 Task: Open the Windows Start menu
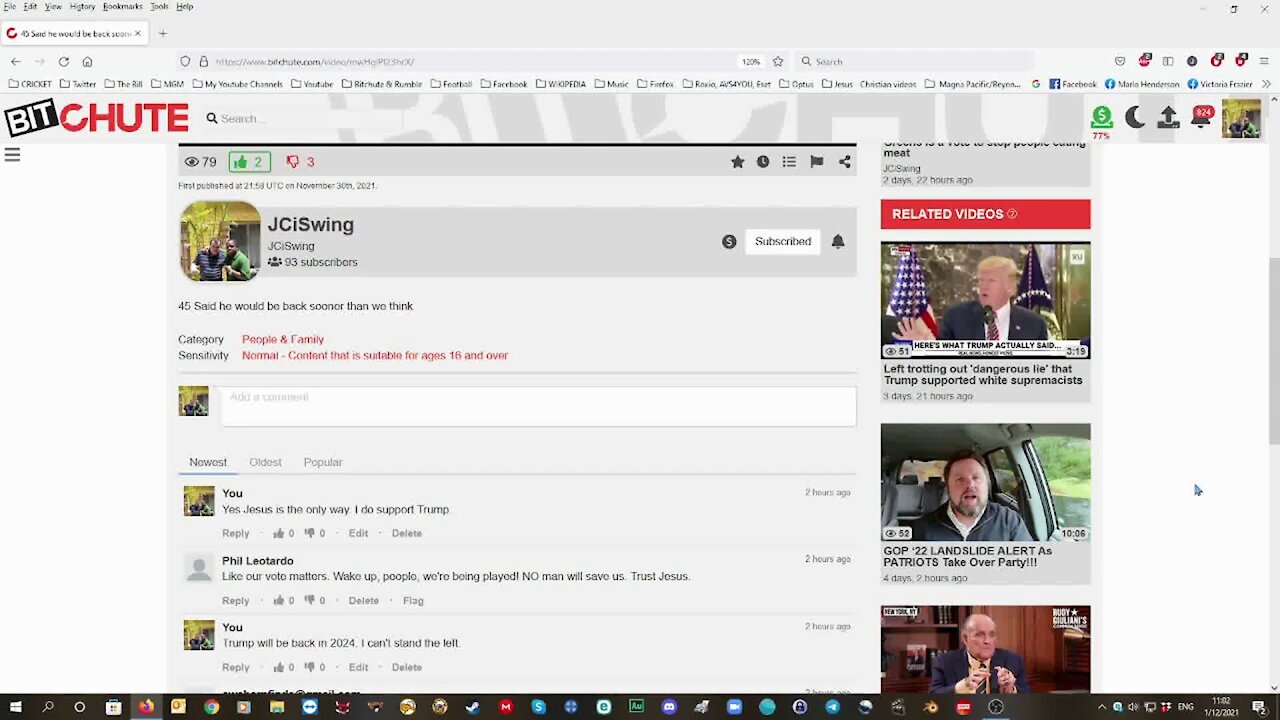(x=16, y=707)
